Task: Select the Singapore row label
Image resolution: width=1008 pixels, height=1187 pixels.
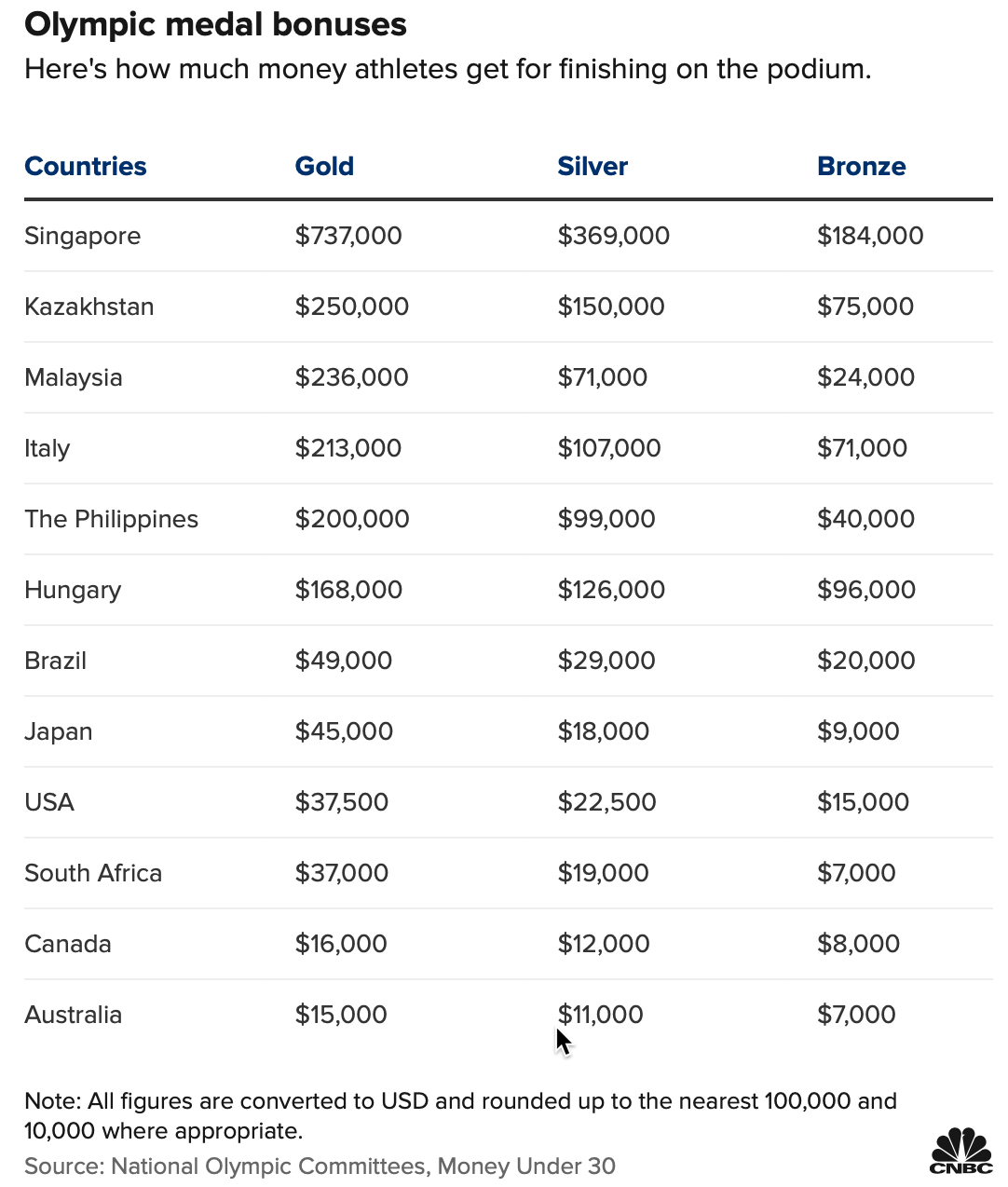Action: (83, 236)
